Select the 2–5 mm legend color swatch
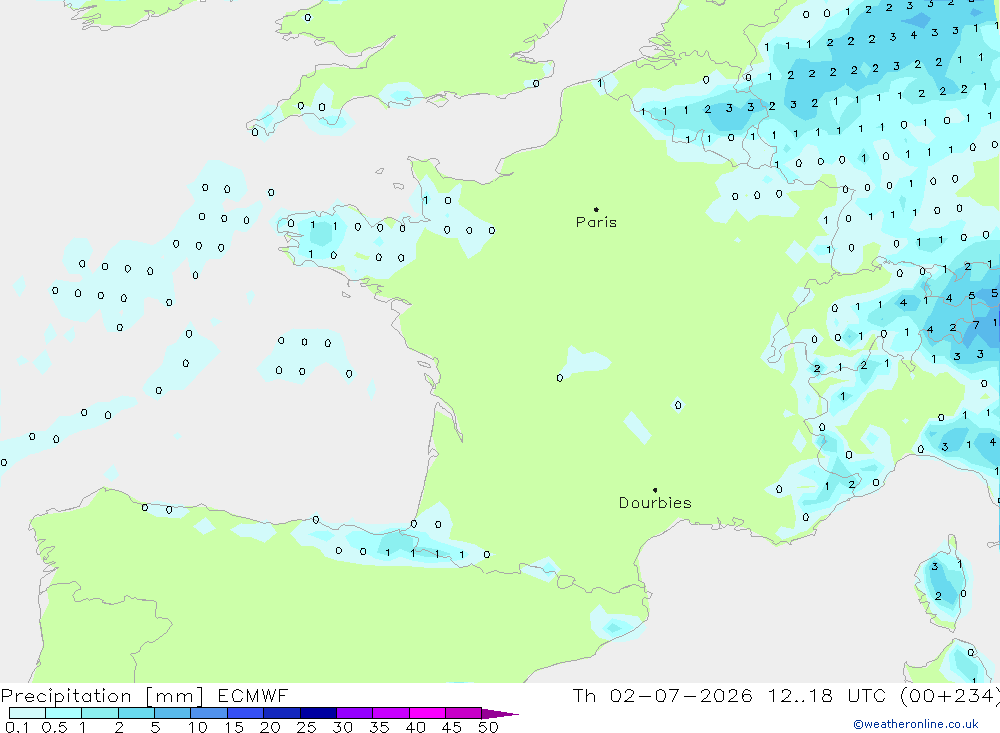The image size is (1000, 733). point(136,713)
